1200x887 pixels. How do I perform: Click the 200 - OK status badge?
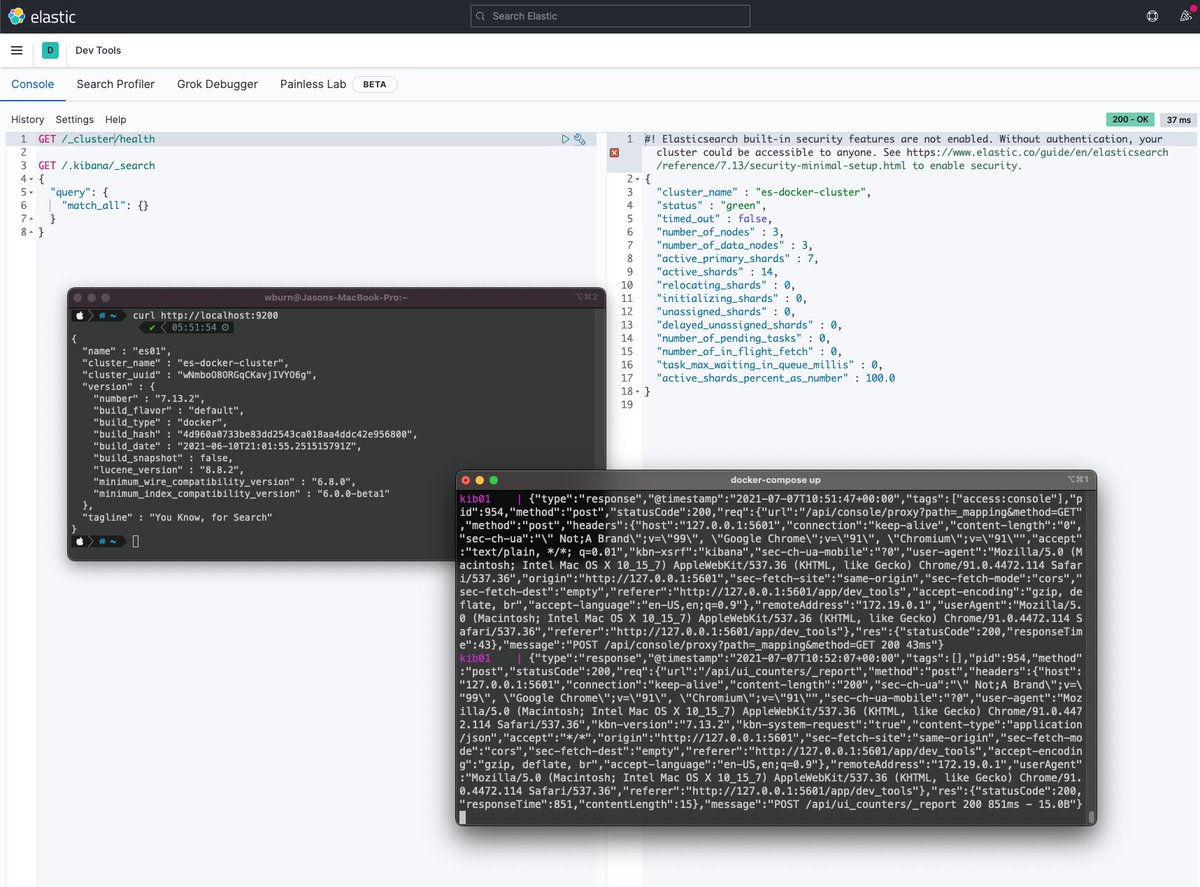point(1131,120)
